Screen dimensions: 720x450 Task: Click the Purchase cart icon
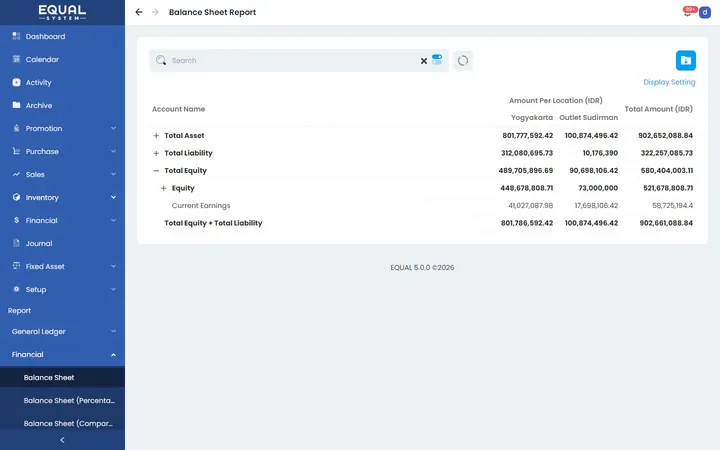[17, 151]
